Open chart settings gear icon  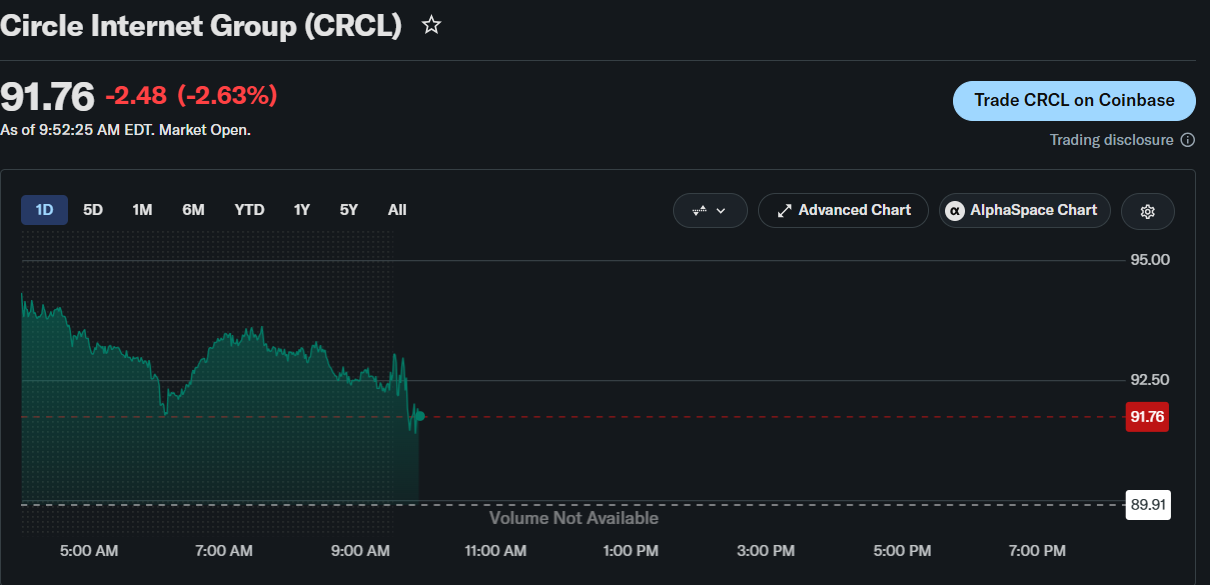(x=1148, y=211)
